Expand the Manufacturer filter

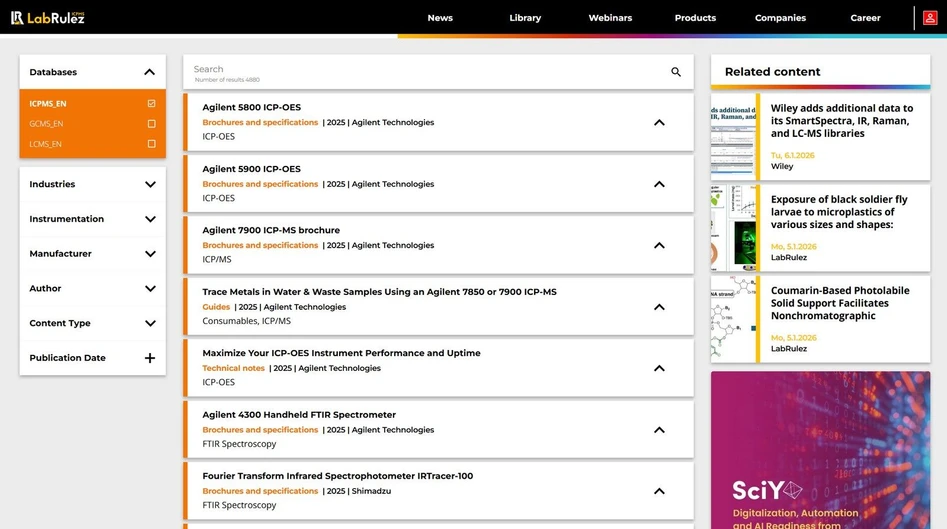[x=150, y=254]
